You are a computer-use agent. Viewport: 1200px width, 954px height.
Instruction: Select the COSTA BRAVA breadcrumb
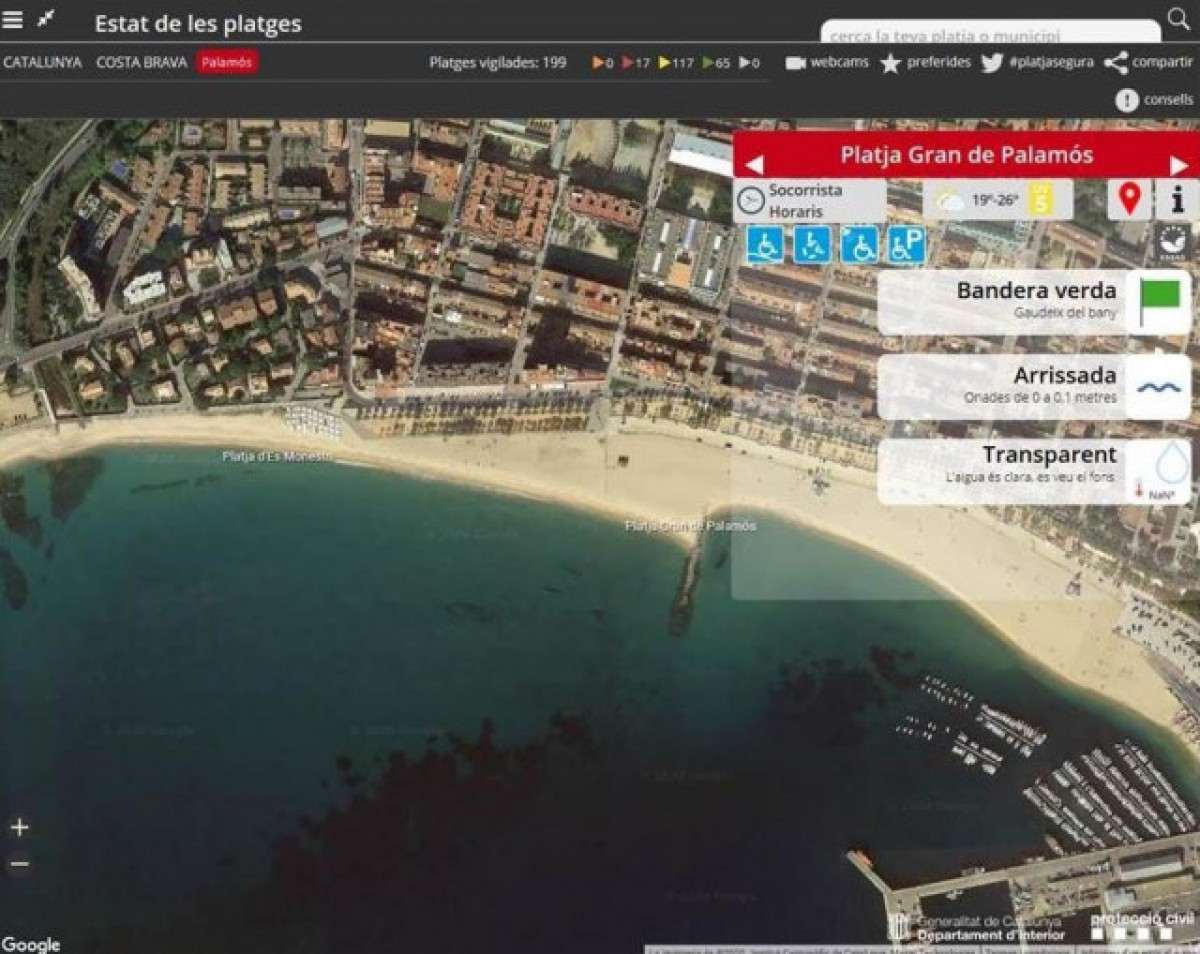tap(141, 62)
